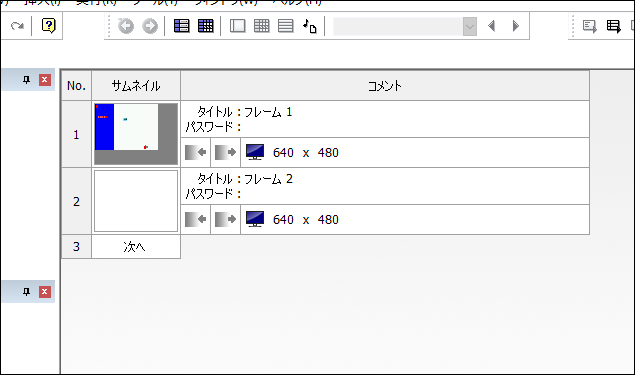The height and width of the screenshot is (375, 635).
Task: Open the frame selector combo box
Action: coord(405,27)
